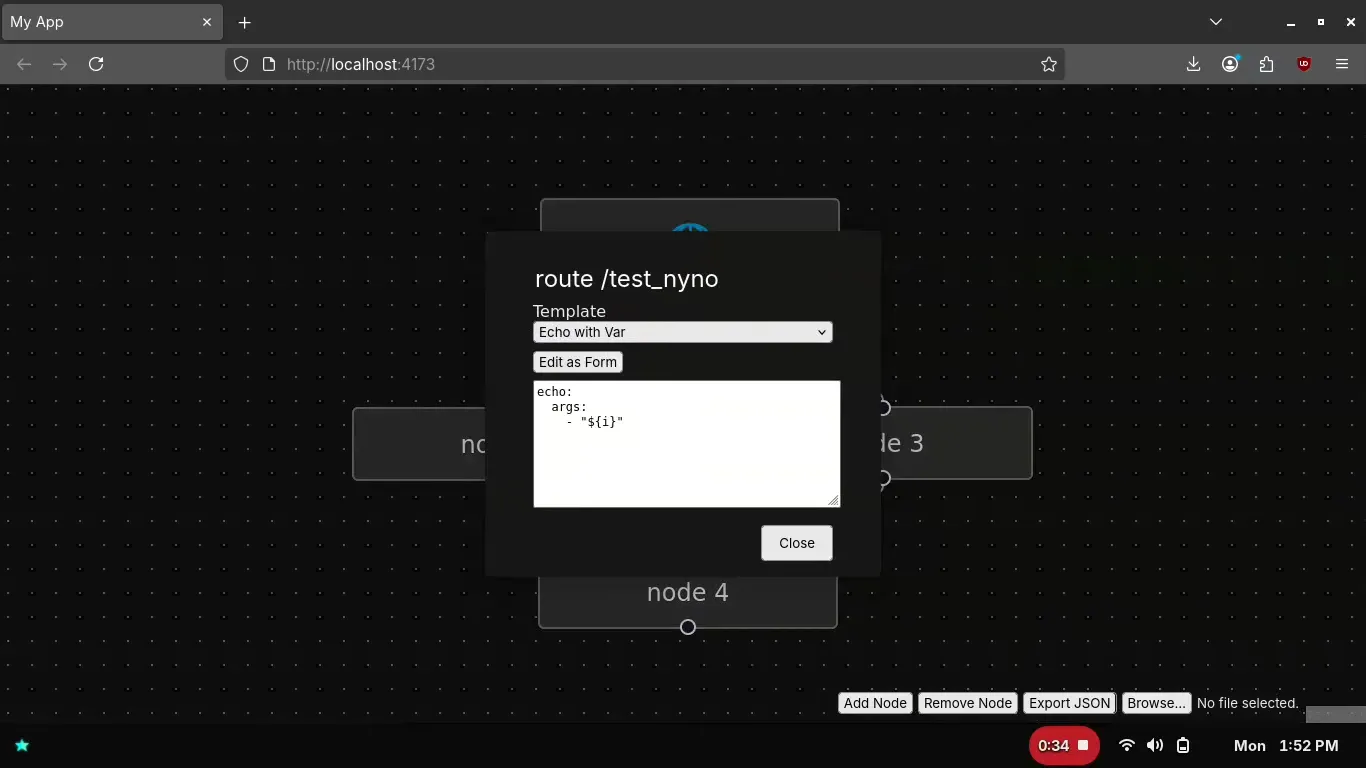Open the browser extensions puzzle icon
Viewport: 1366px width, 768px height.
click(x=1267, y=64)
